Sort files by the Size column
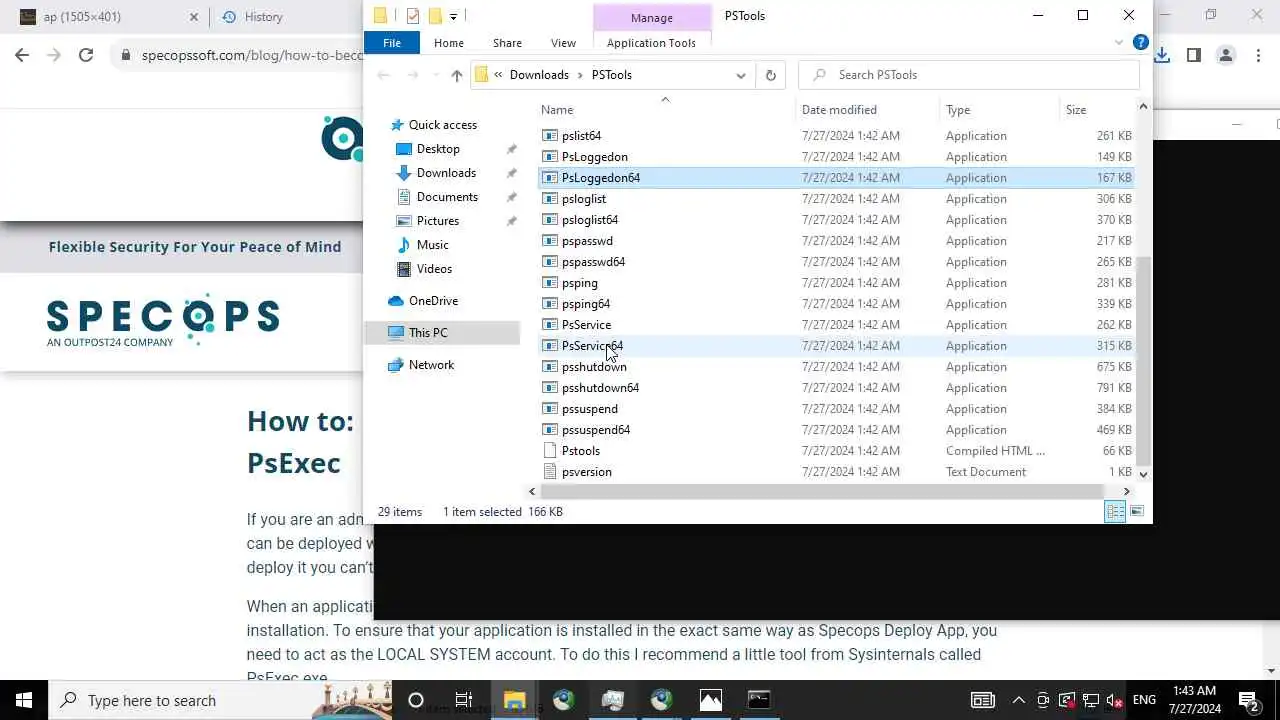The width and height of the screenshot is (1280, 720). point(1076,110)
